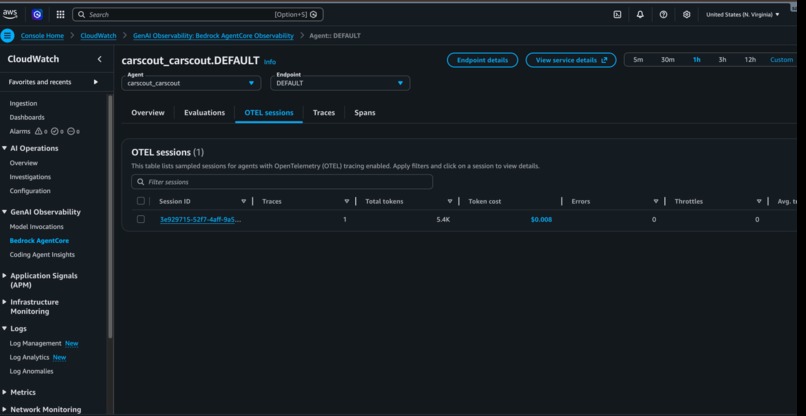Viewport: 806px width, 416px height.
Task: Switch to the Spans tab
Action: [x=365, y=113]
